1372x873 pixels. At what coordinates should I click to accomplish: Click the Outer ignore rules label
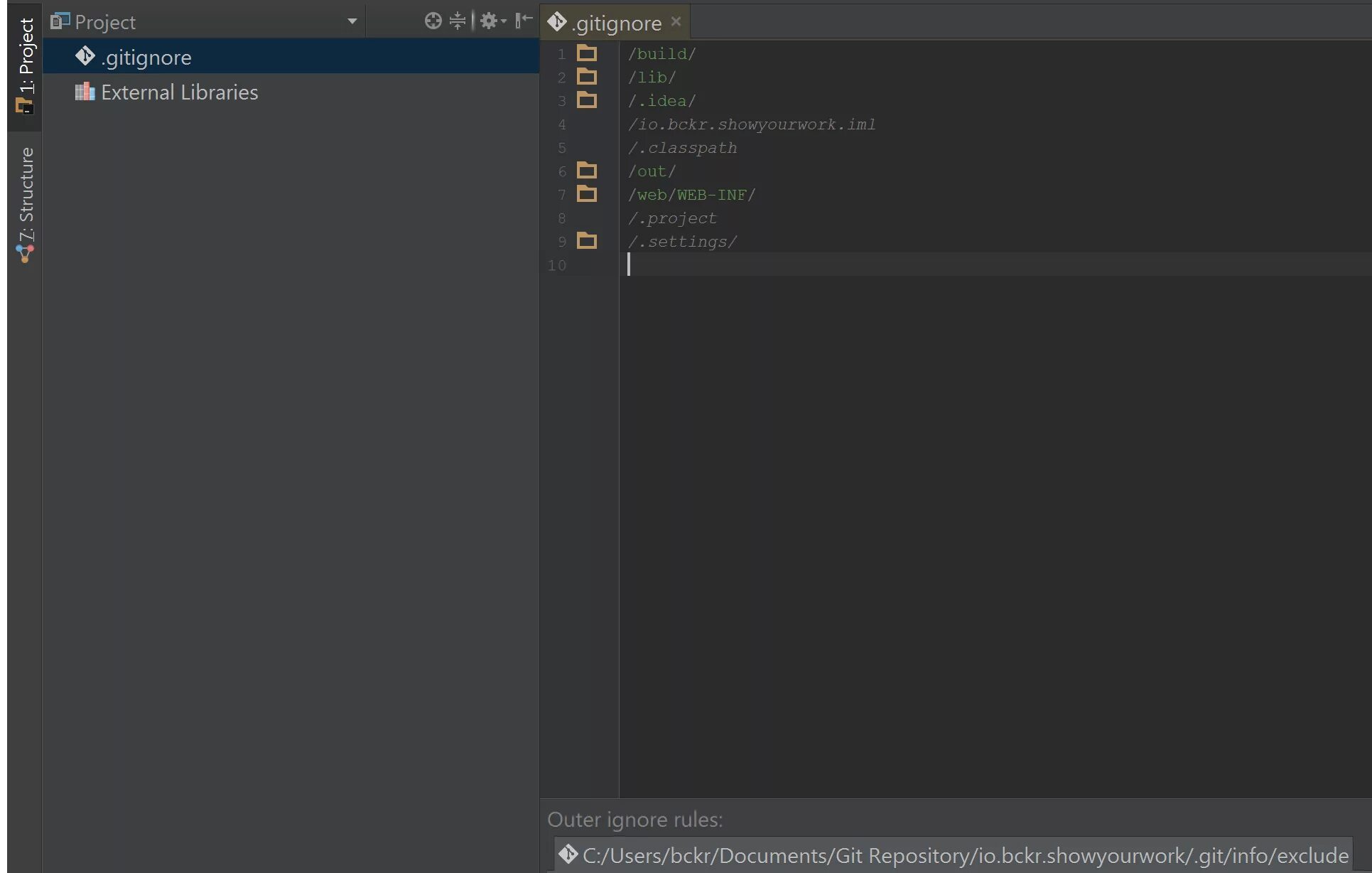635,820
